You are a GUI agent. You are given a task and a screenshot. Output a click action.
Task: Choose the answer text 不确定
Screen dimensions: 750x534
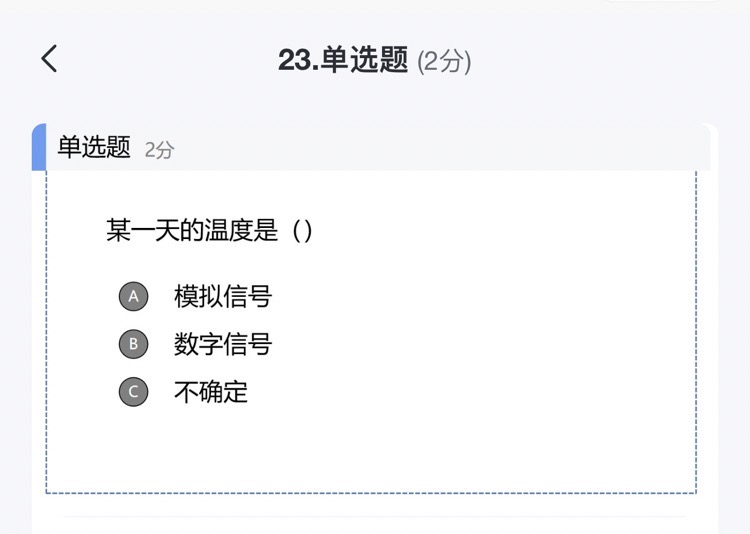click(211, 392)
